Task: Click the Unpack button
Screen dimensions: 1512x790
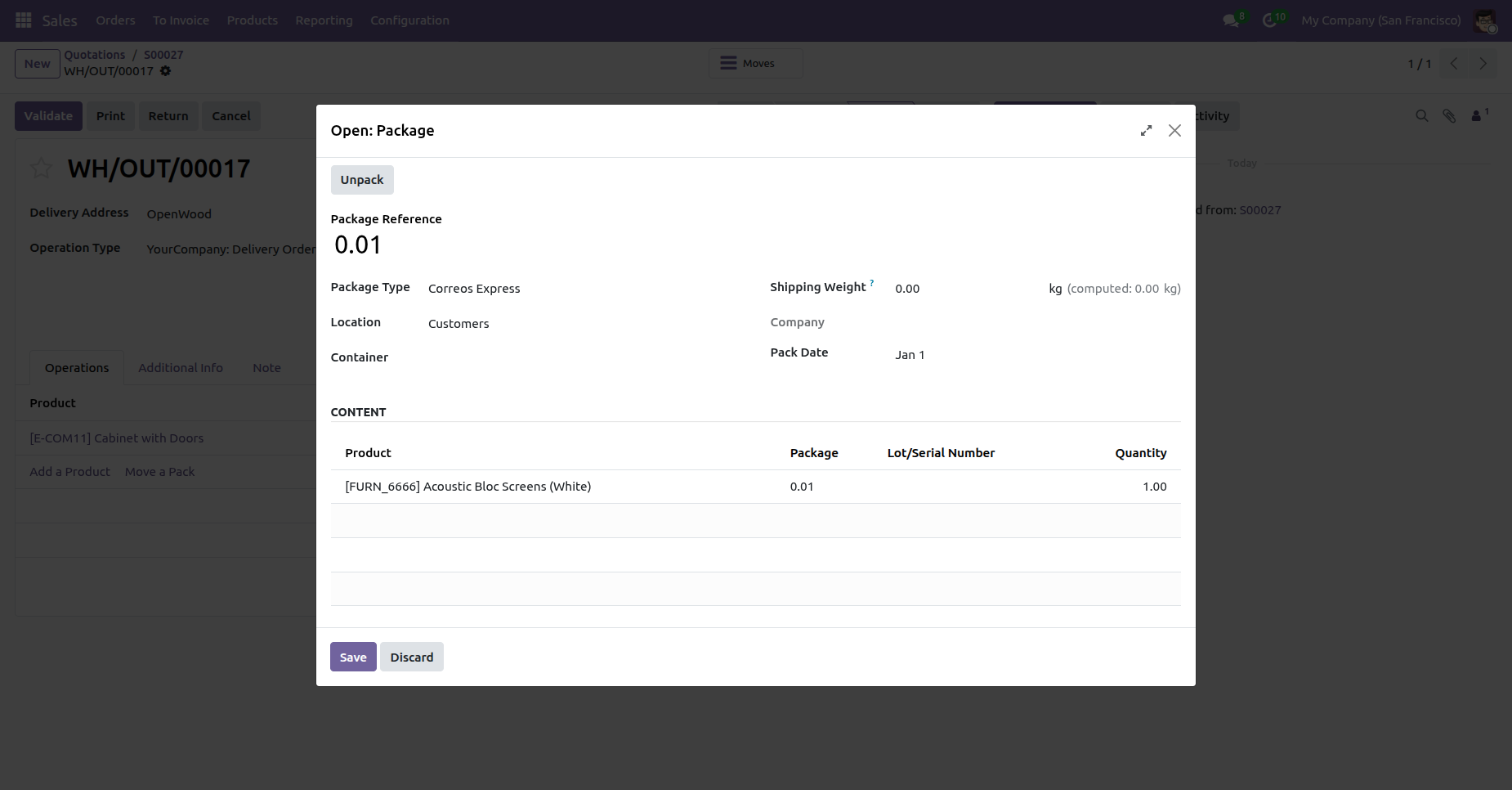Action: [361, 180]
